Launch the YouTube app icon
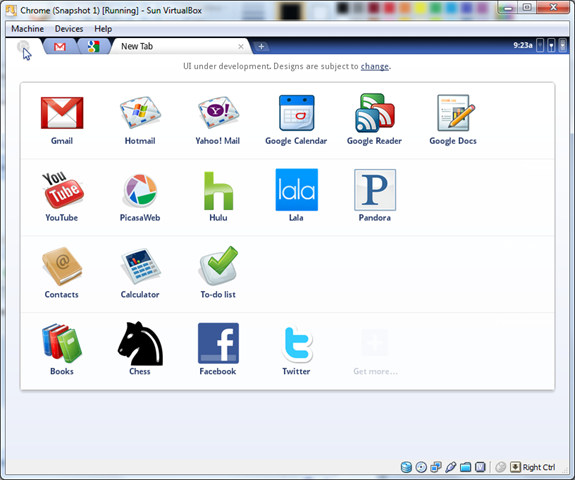The width and height of the screenshot is (575, 480). (63, 190)
